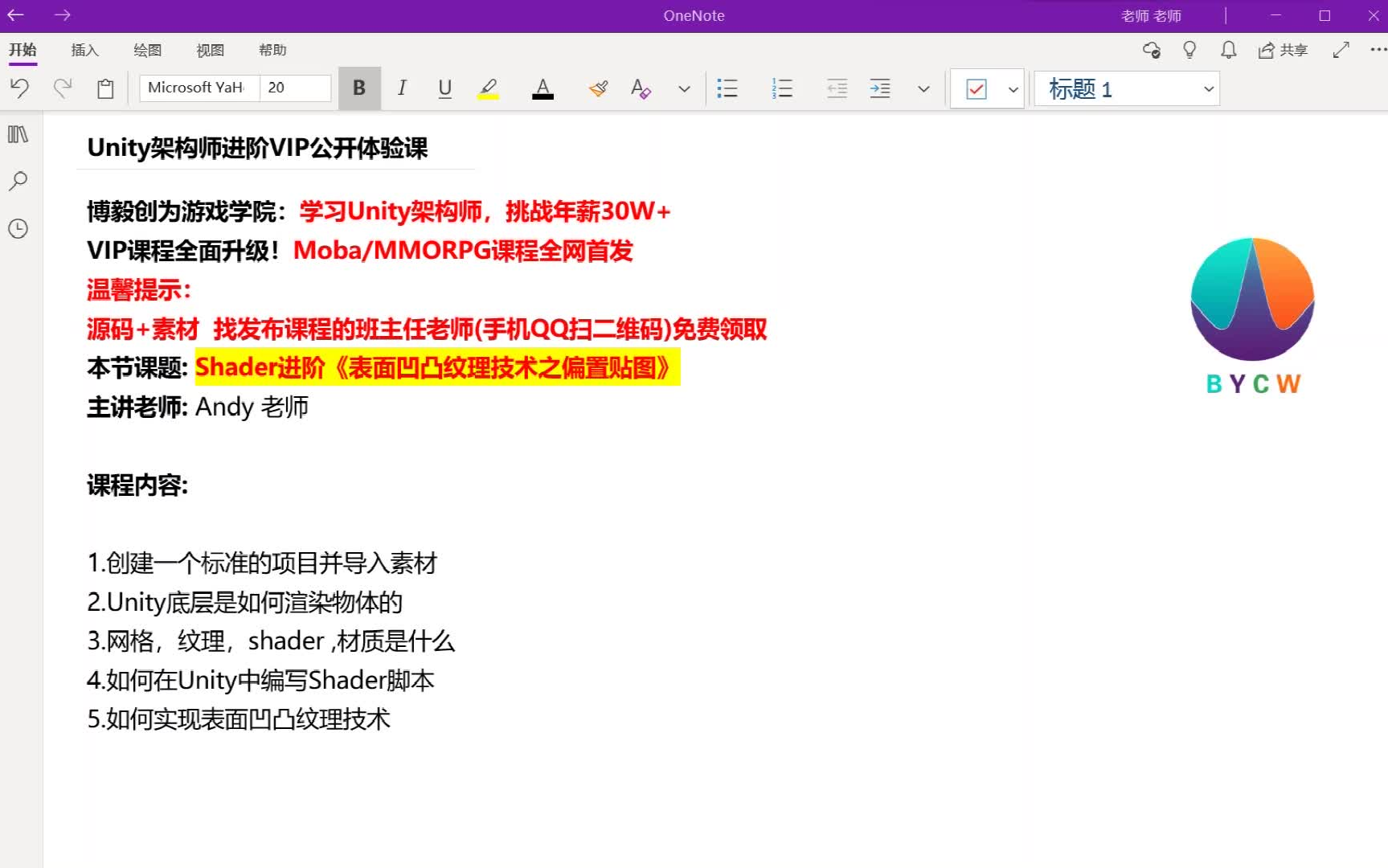Switch to the 开始 tab
This screenshot has height=868, width=1388.
[x=23, y=50]
